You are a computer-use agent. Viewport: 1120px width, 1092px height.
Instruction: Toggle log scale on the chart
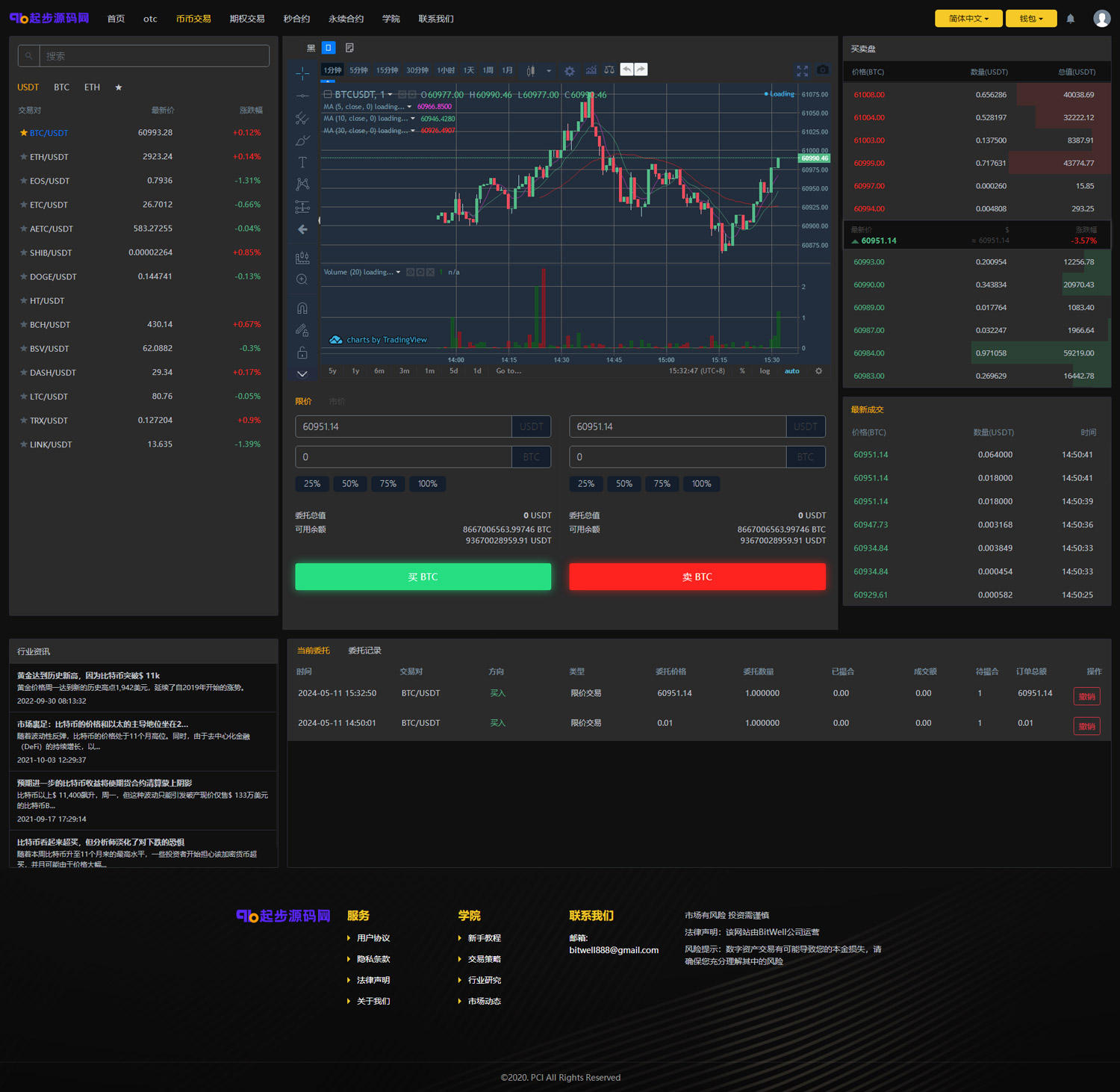click(x=765, y=371)
